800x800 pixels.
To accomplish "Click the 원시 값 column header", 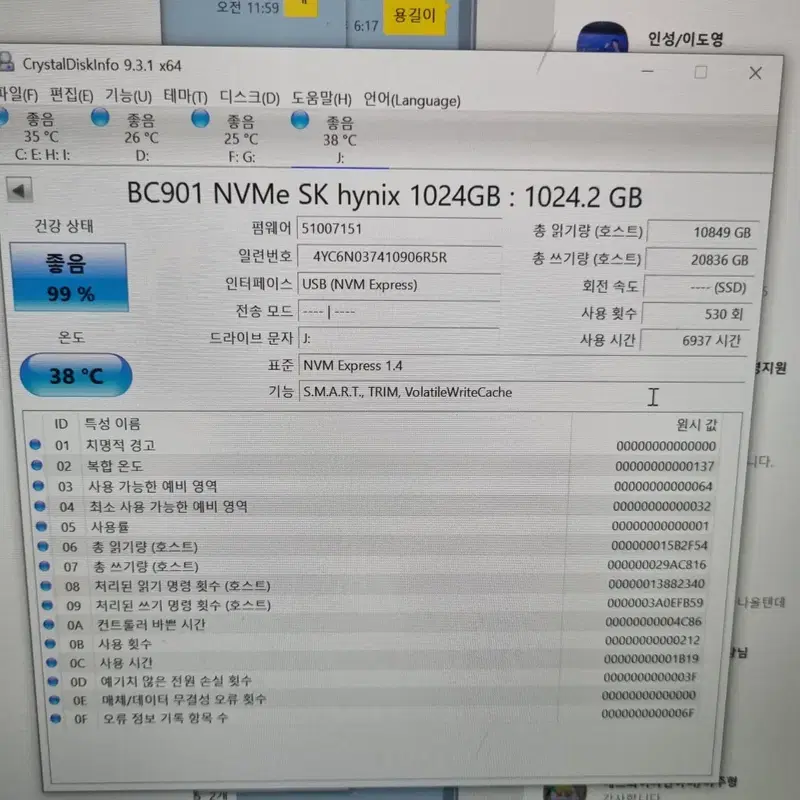I will [x=696, y=424].
